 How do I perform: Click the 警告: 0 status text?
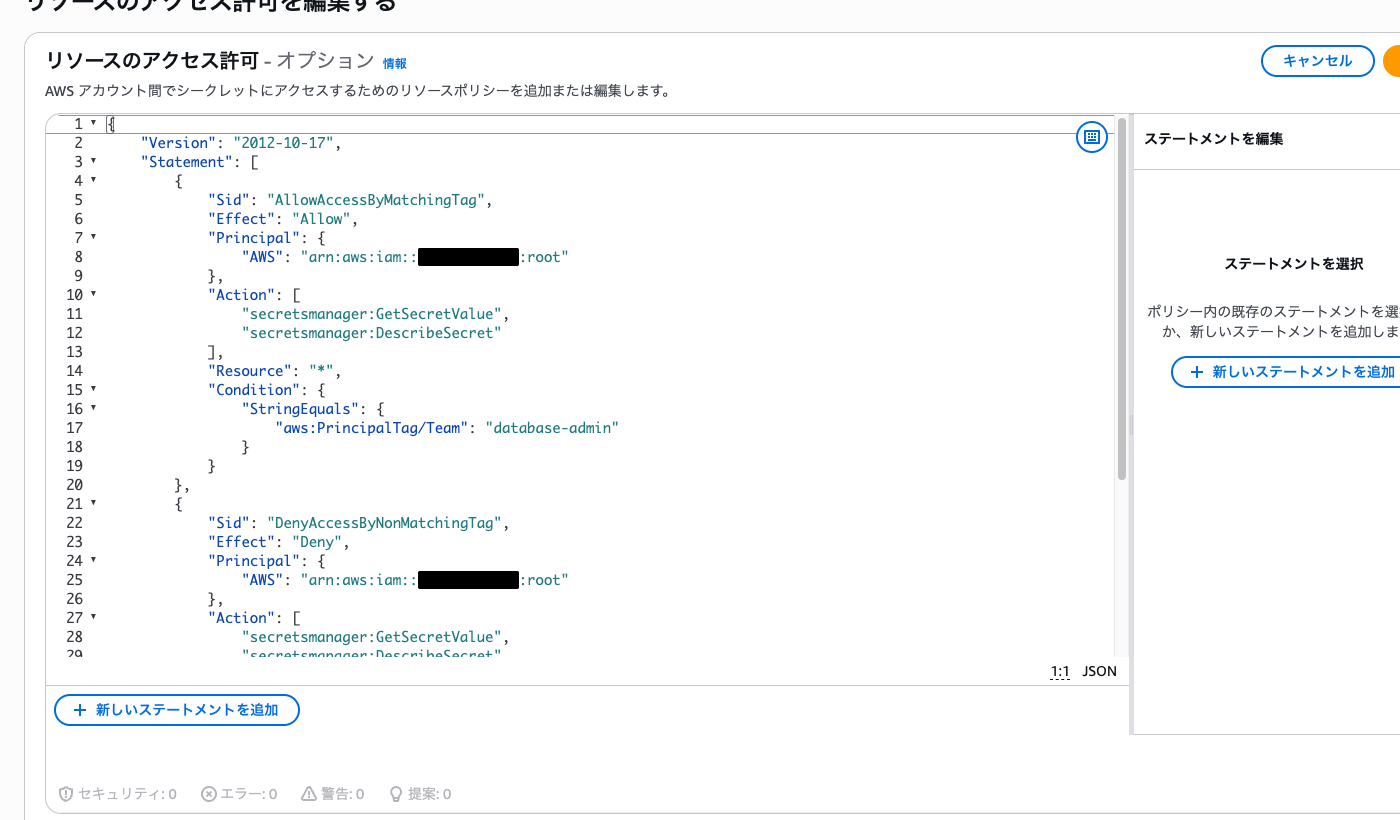(x=343, y=794)
